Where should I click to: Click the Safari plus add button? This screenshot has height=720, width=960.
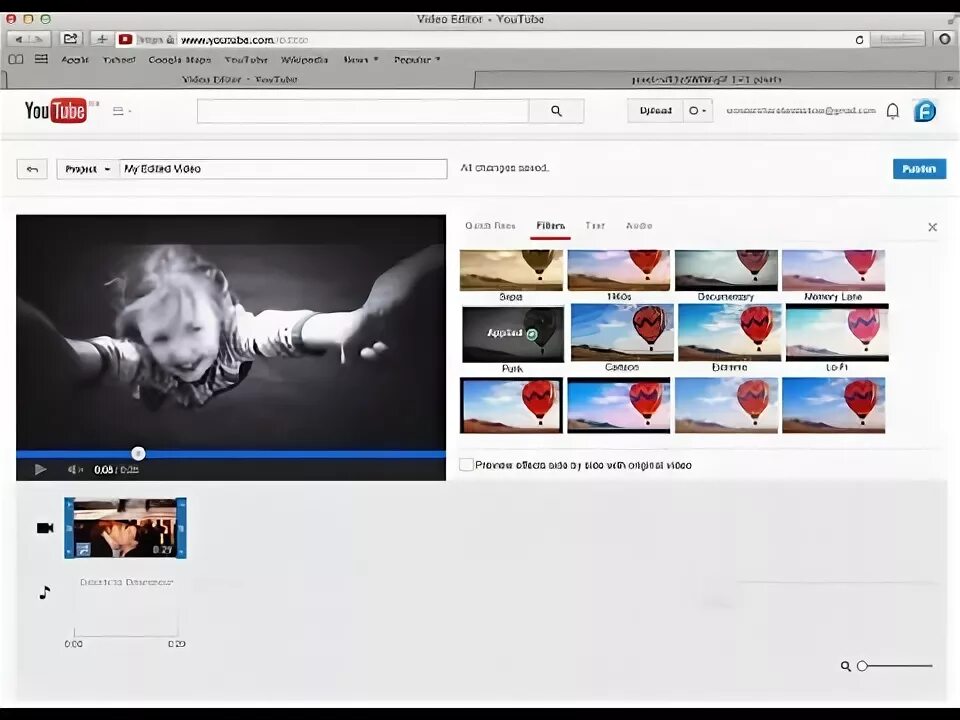pyautogui.click(x=102, y=39)
